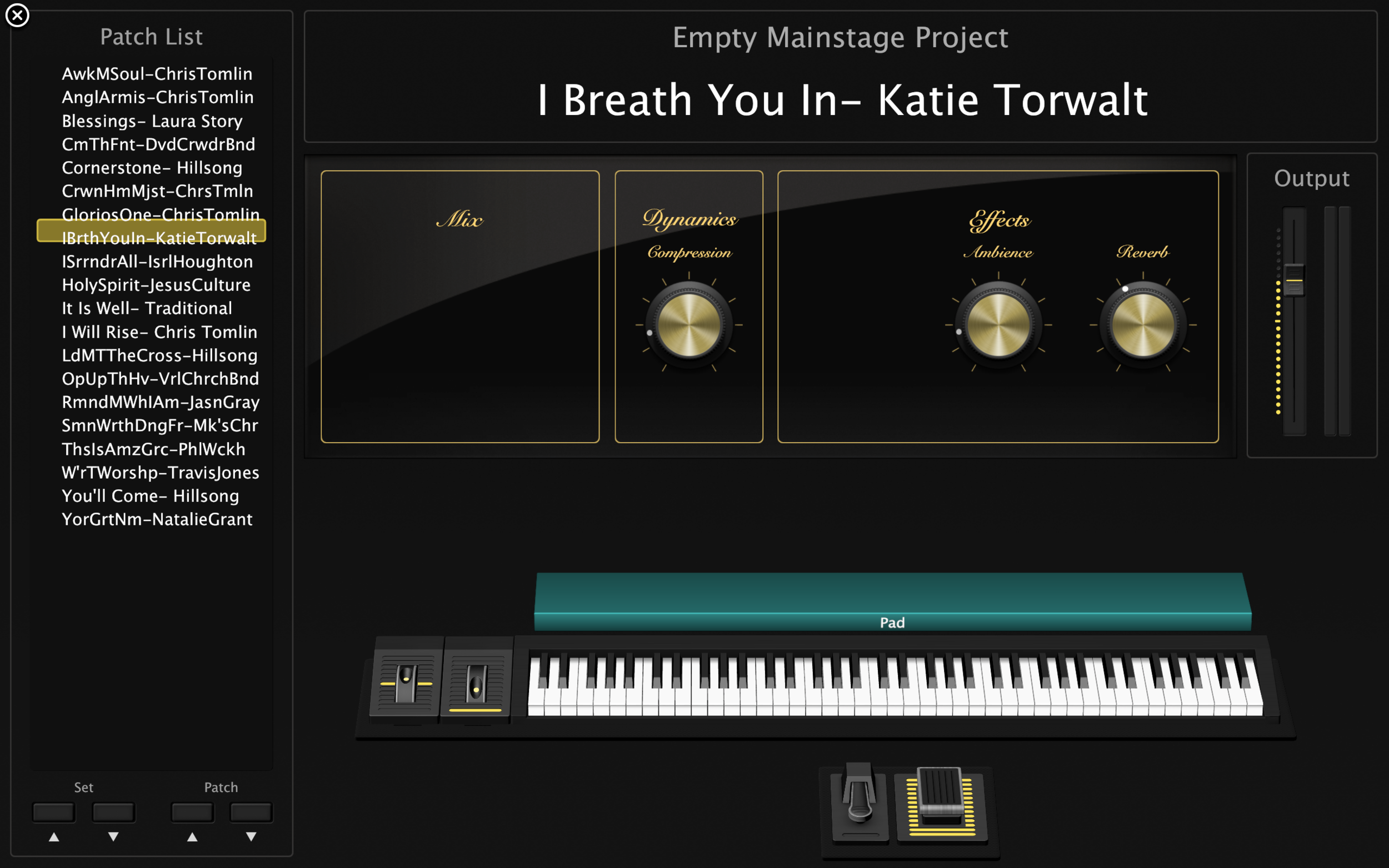Select RmndMWhIAm-JasnGray patch
Image resolution: width=1389 pixels, height=868 pixels.
[x=160, y=402]
